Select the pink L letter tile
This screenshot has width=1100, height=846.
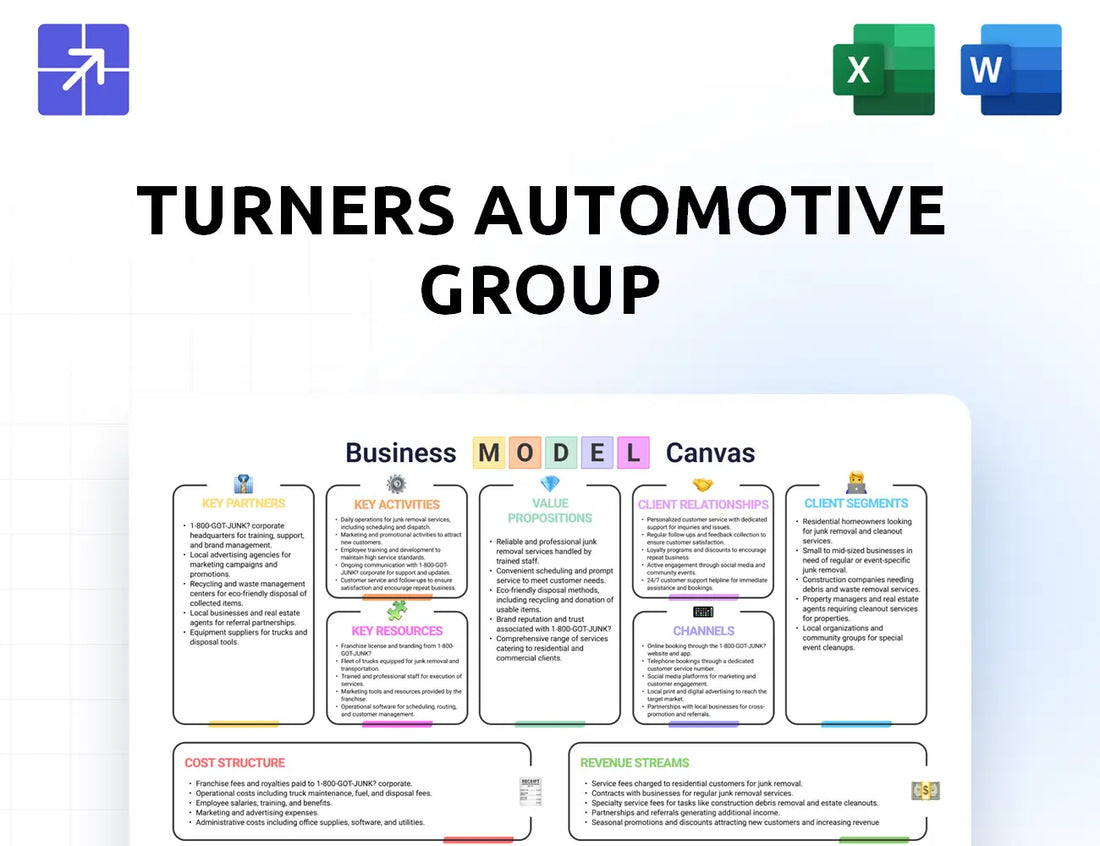(633, 453)
